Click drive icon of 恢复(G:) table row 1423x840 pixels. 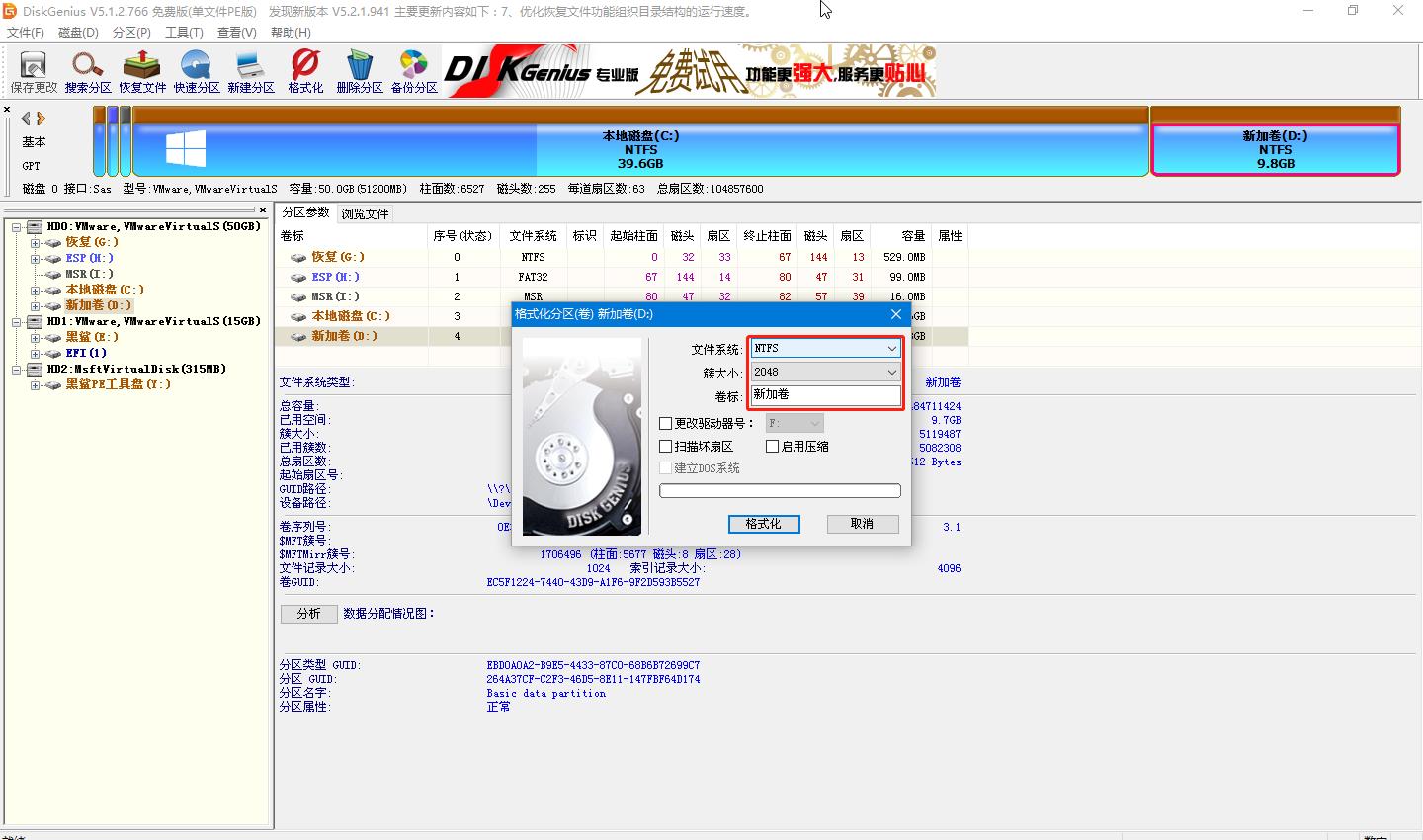tap(297, 257)
